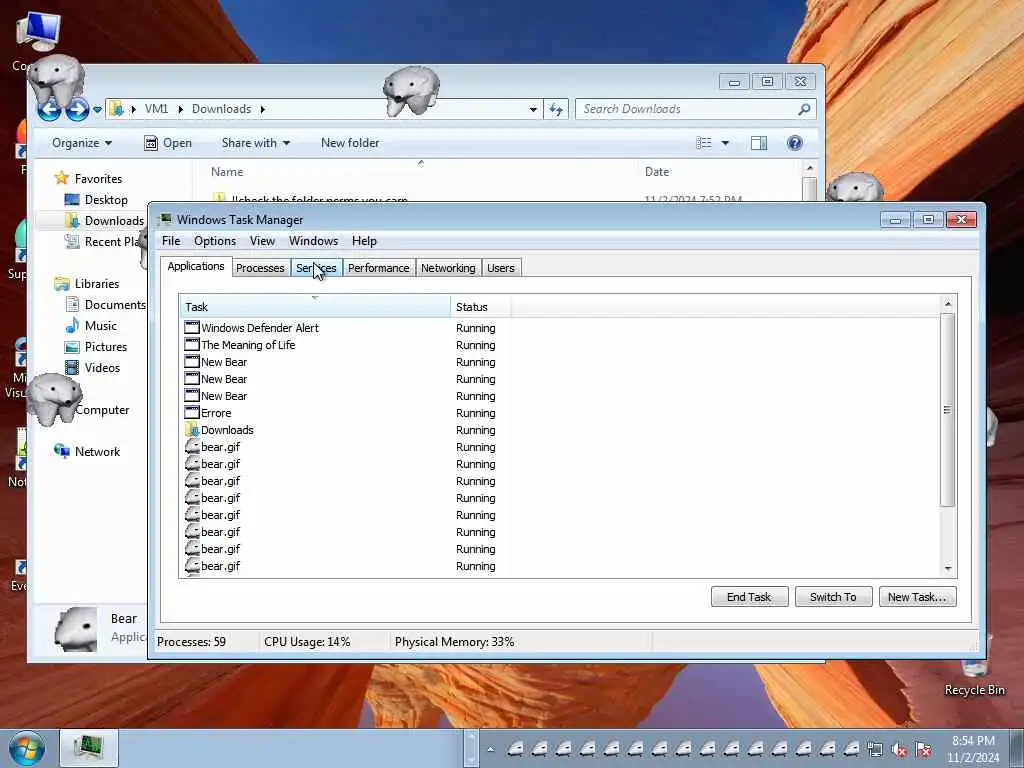The image size is (1024, 768).
Task: Click the New Task... button
Action: [917, 597]
